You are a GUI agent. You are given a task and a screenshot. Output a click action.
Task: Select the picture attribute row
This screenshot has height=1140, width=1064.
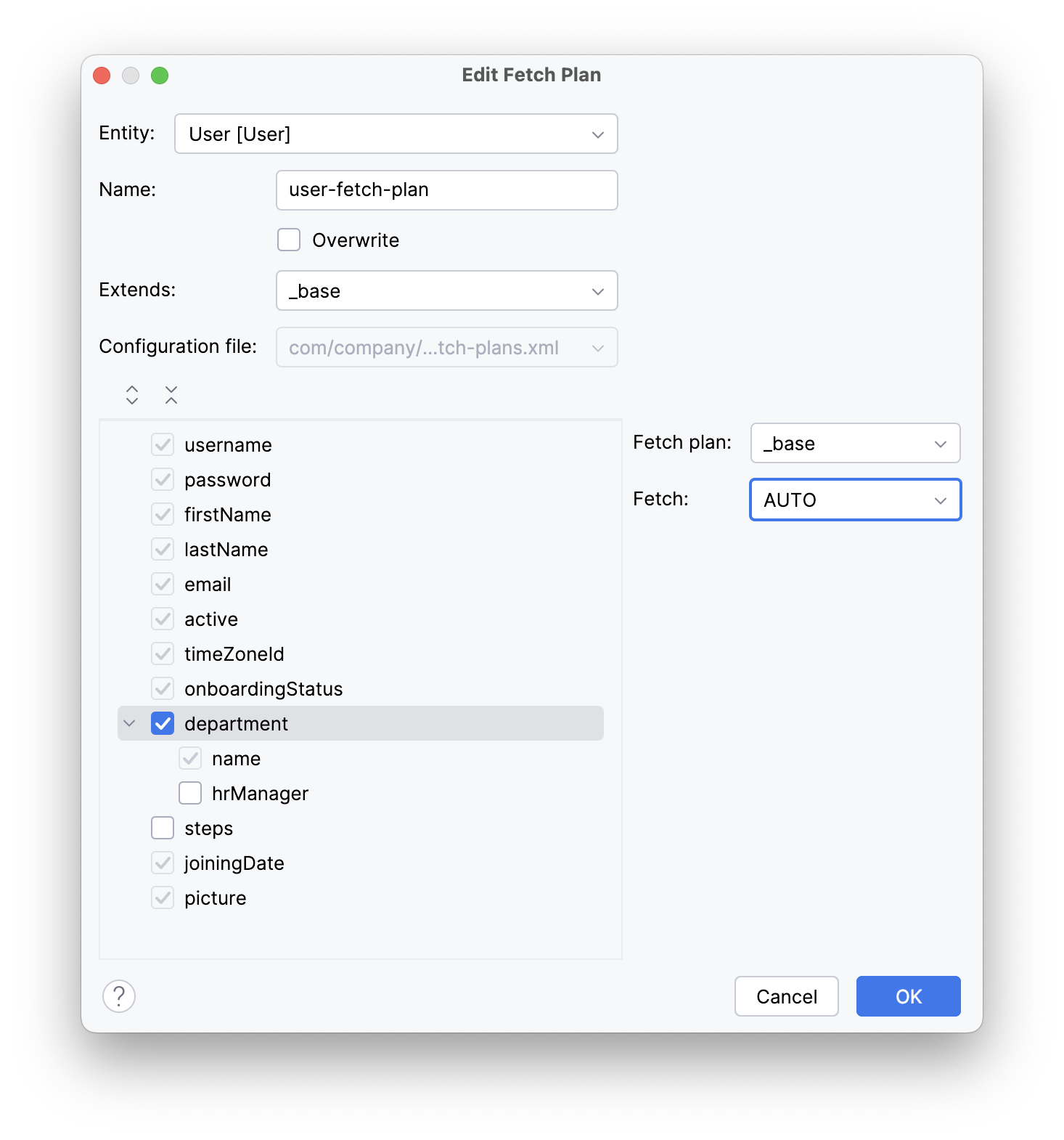(215, 897)
